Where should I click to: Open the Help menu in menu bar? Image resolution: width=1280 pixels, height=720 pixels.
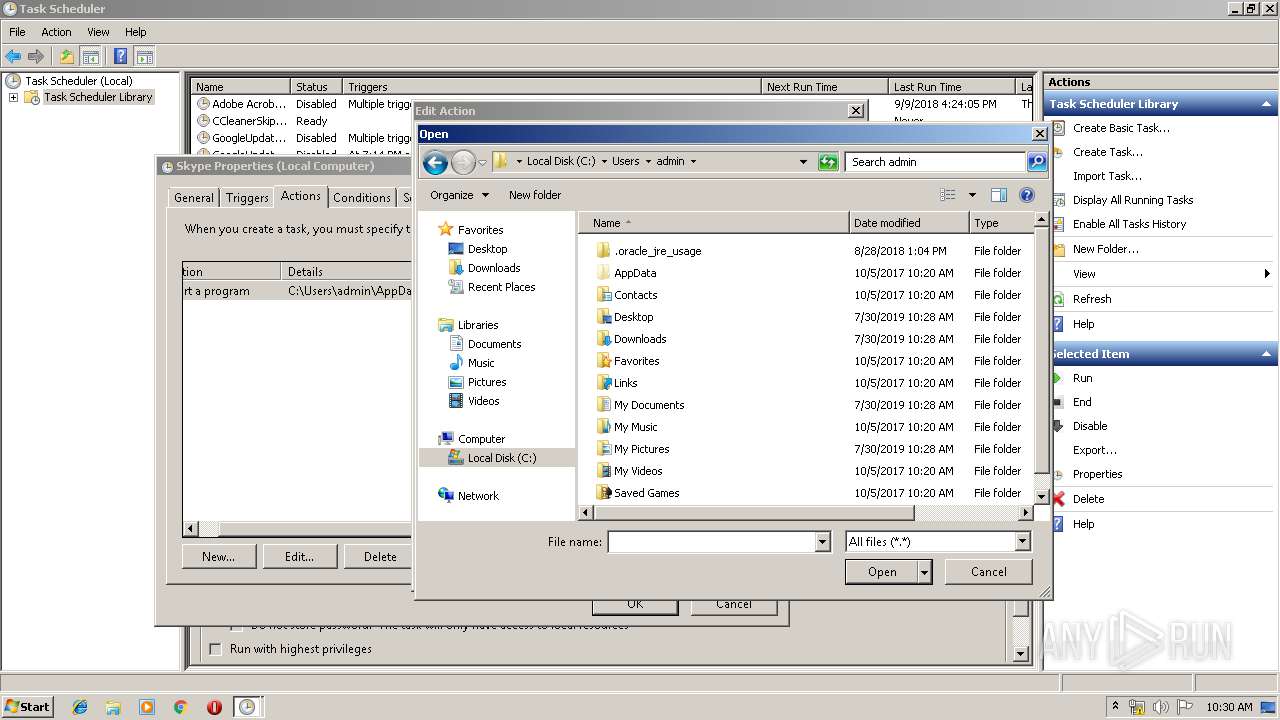pos(135,32)
